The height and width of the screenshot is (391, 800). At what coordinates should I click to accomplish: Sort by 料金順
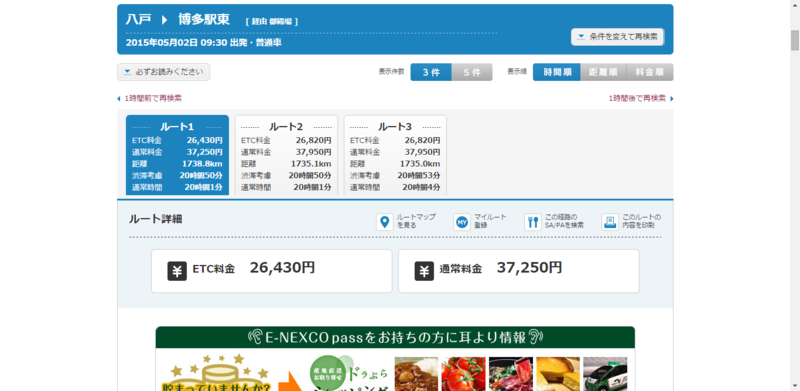649,72
